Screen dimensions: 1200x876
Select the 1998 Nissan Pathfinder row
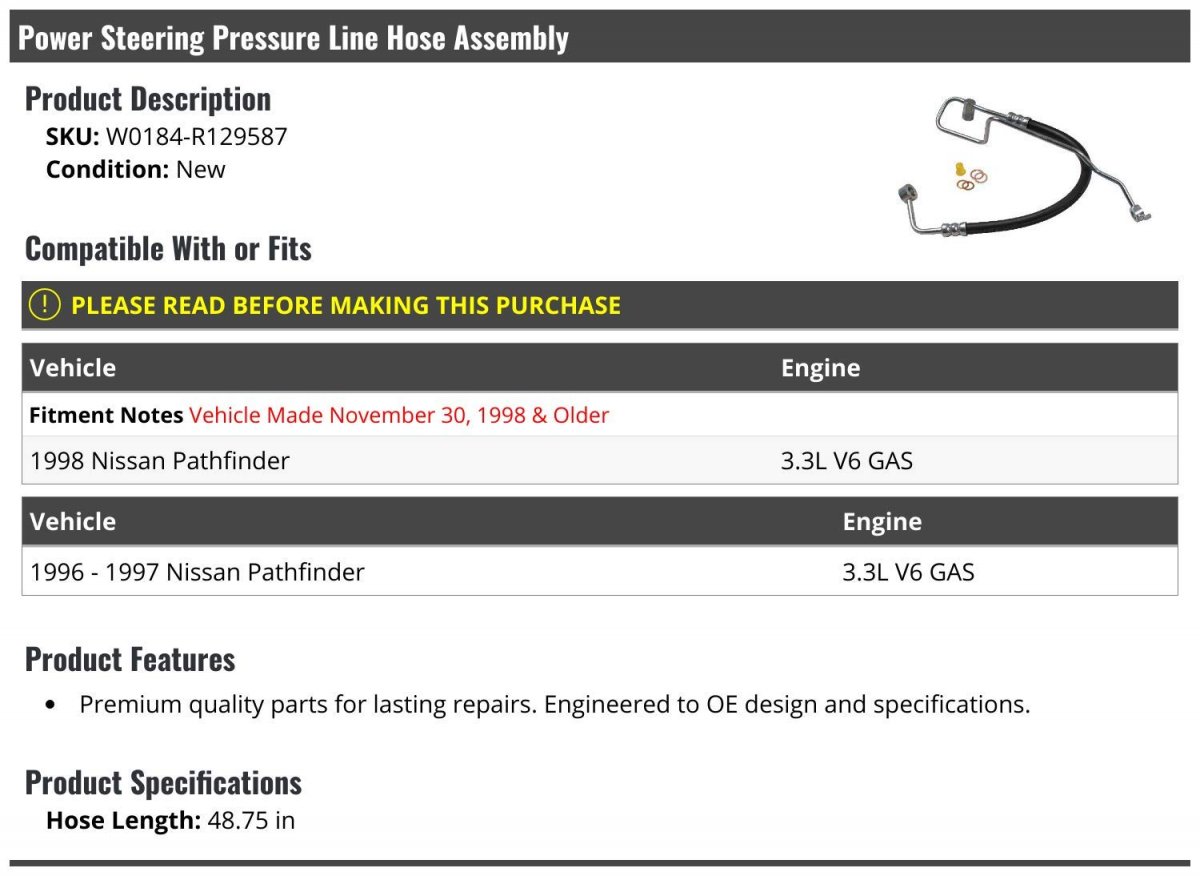[600, 461]
